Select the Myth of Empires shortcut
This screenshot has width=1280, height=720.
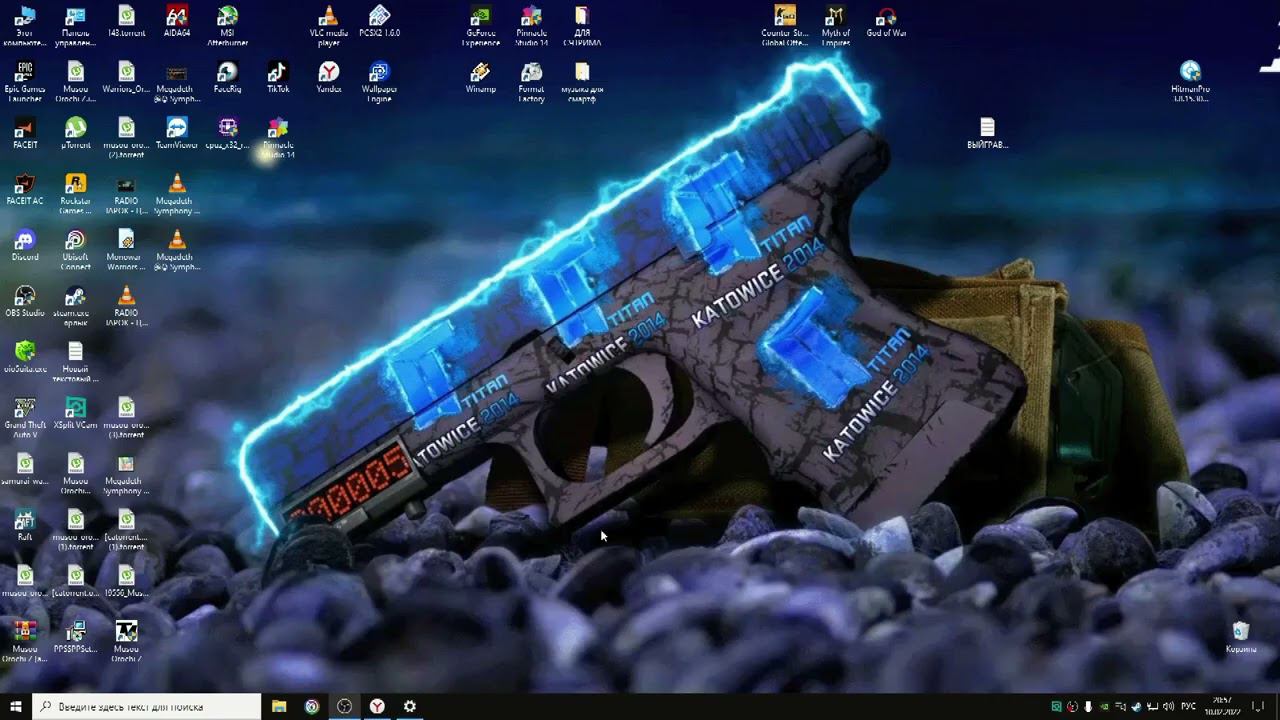coord(836,26)
